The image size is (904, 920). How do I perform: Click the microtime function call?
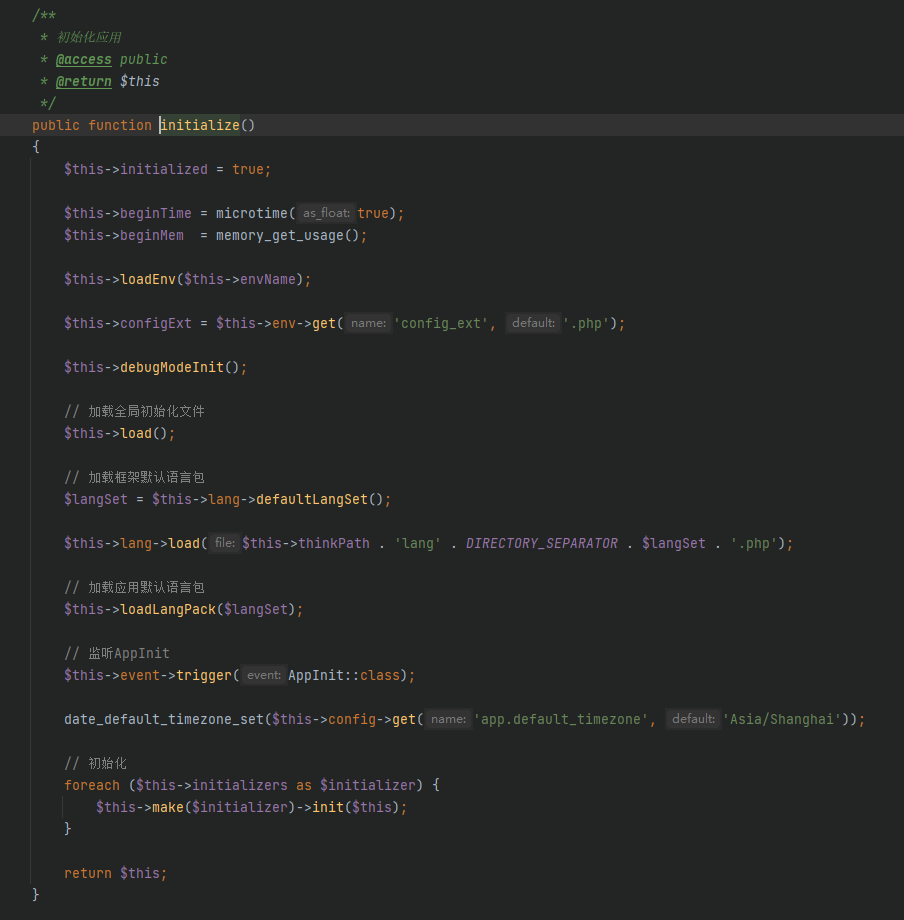click(x=252, y=213)
